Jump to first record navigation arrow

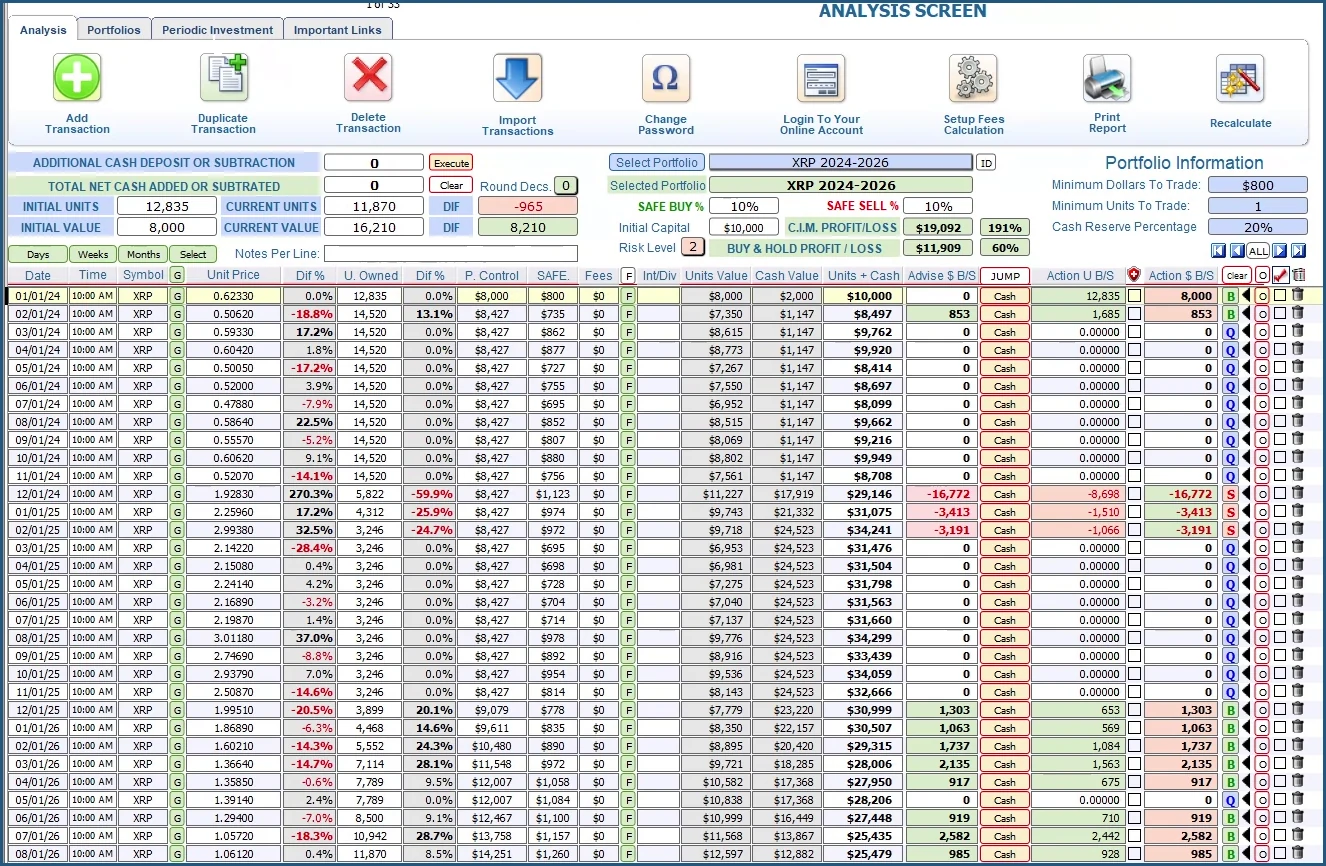click(1218, 251)
